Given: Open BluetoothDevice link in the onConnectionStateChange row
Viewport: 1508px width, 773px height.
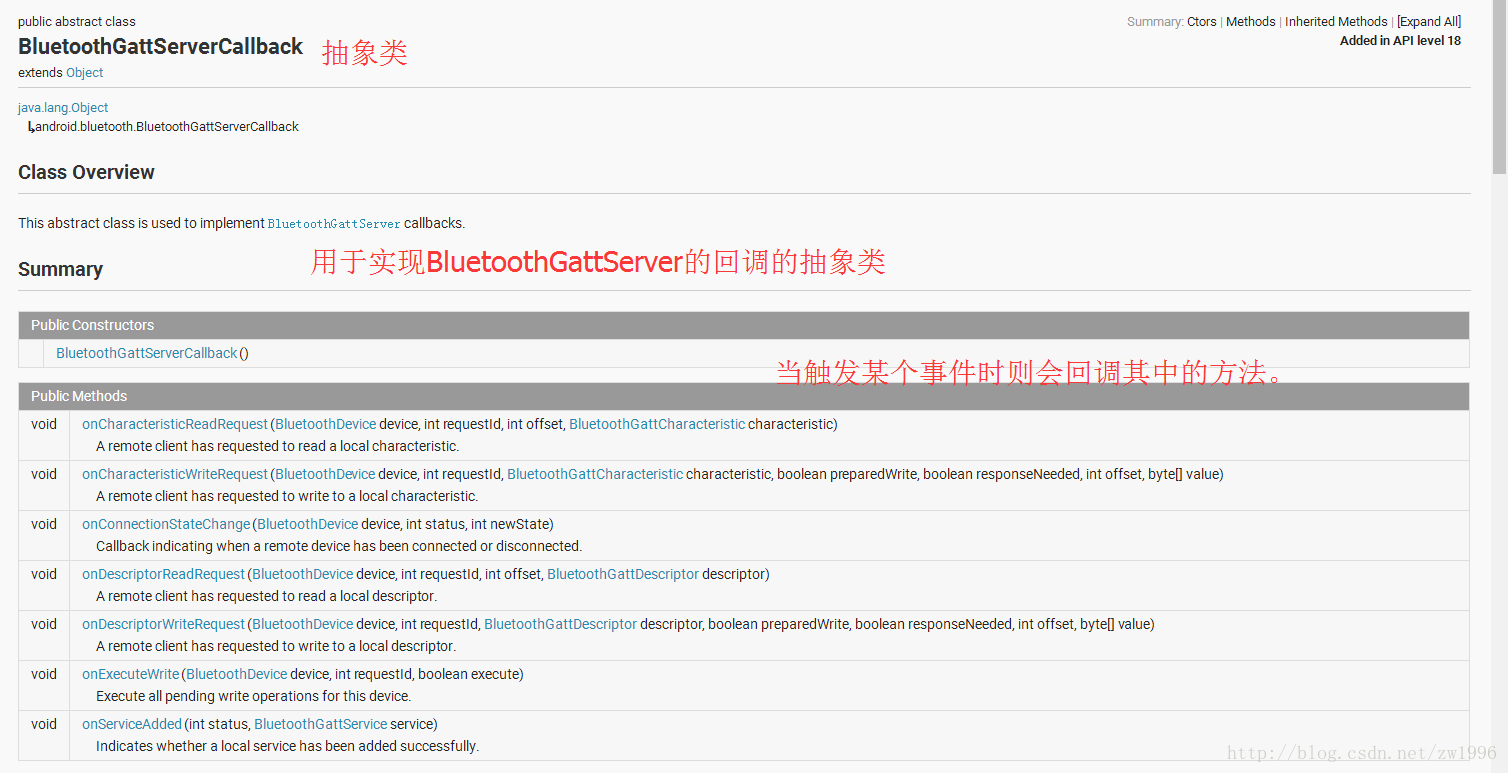Looking at the screenshot, I should [307, 524].
